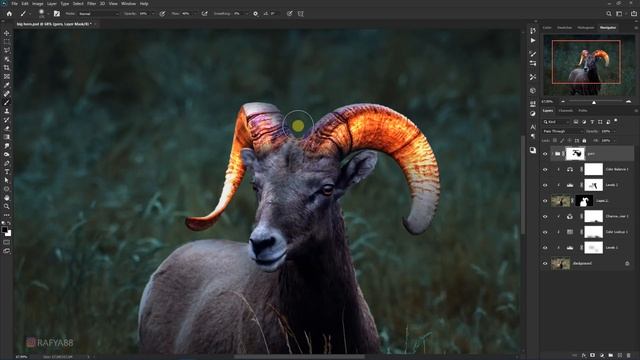The height and width of the screenshot is (360, 640).
Task: Open the Filter menu
Action: tap(91, 4)
